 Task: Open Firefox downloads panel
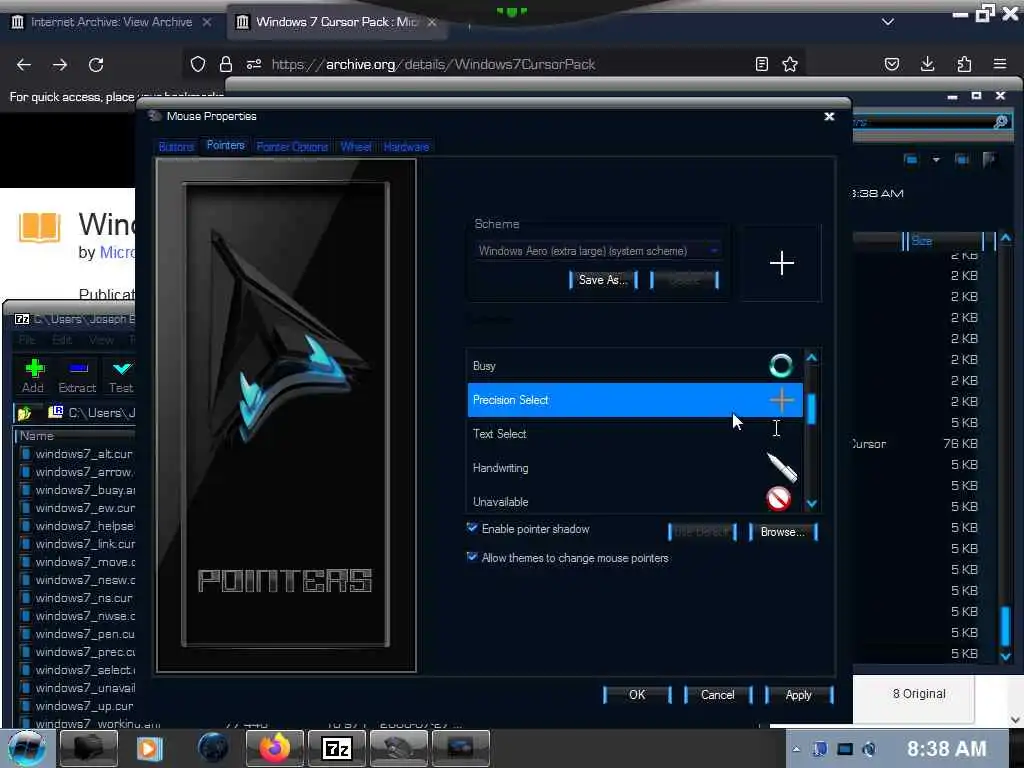coord(927,64)
